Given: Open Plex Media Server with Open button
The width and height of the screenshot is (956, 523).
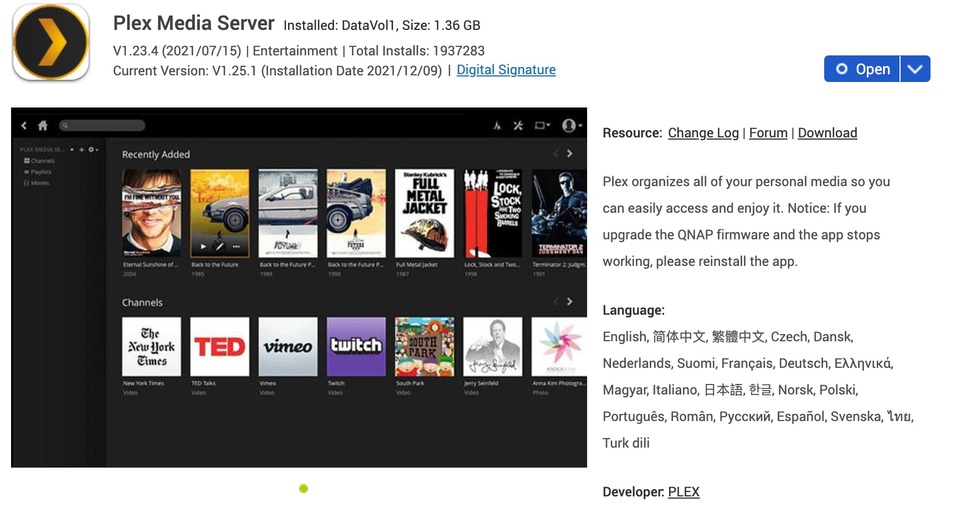Looking at the screenshot, I should [862, 69].
